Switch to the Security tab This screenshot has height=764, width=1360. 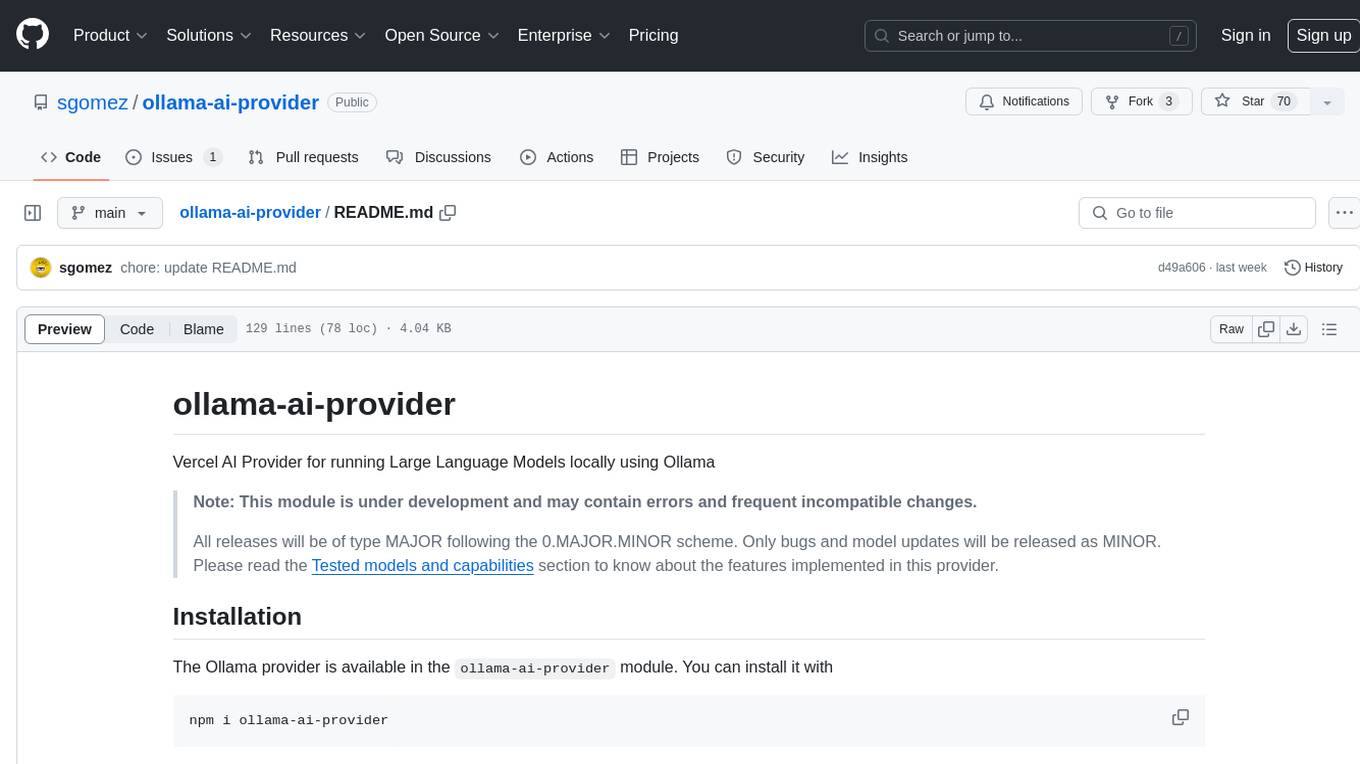[765, 157]
